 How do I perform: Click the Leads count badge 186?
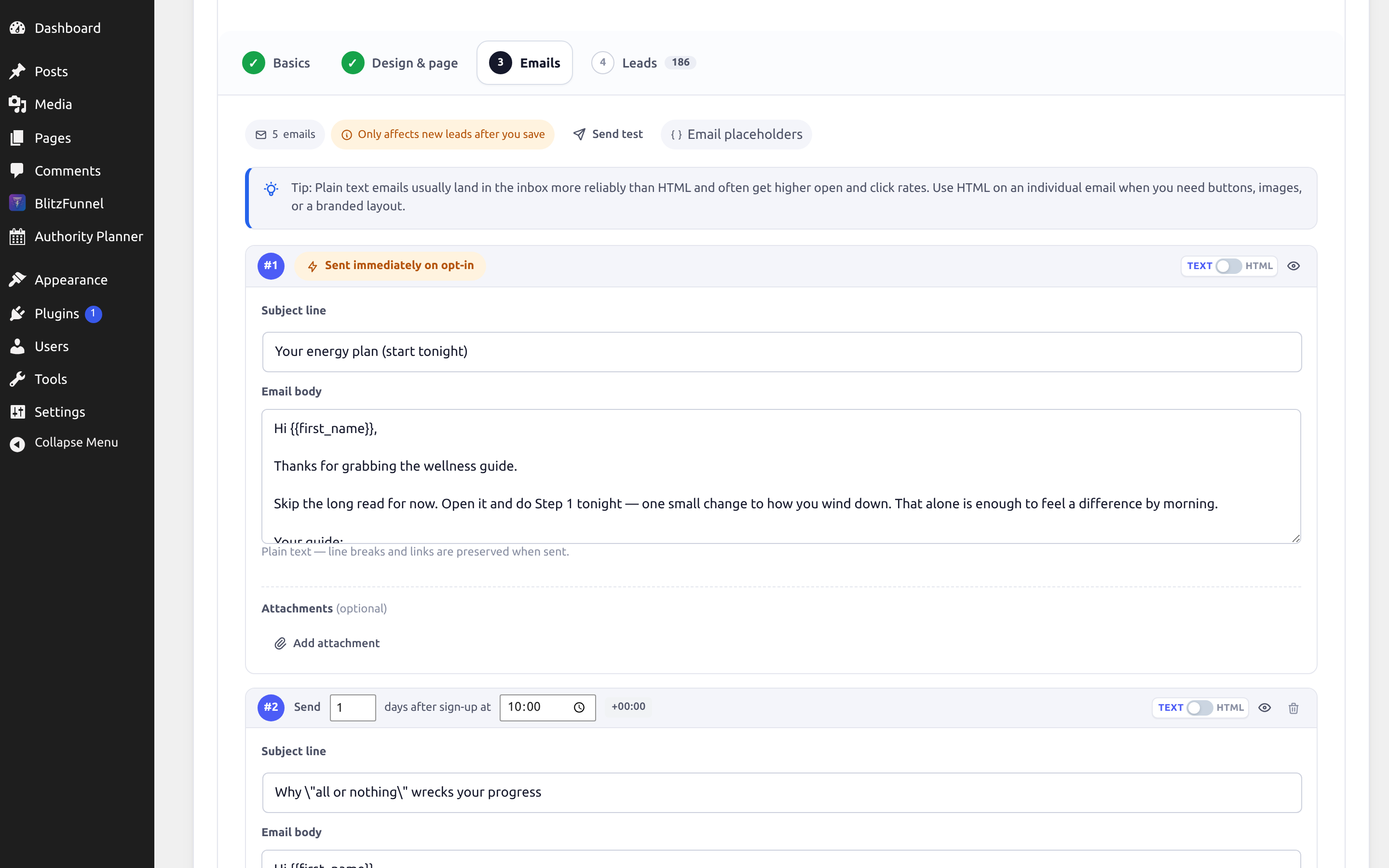680,63
